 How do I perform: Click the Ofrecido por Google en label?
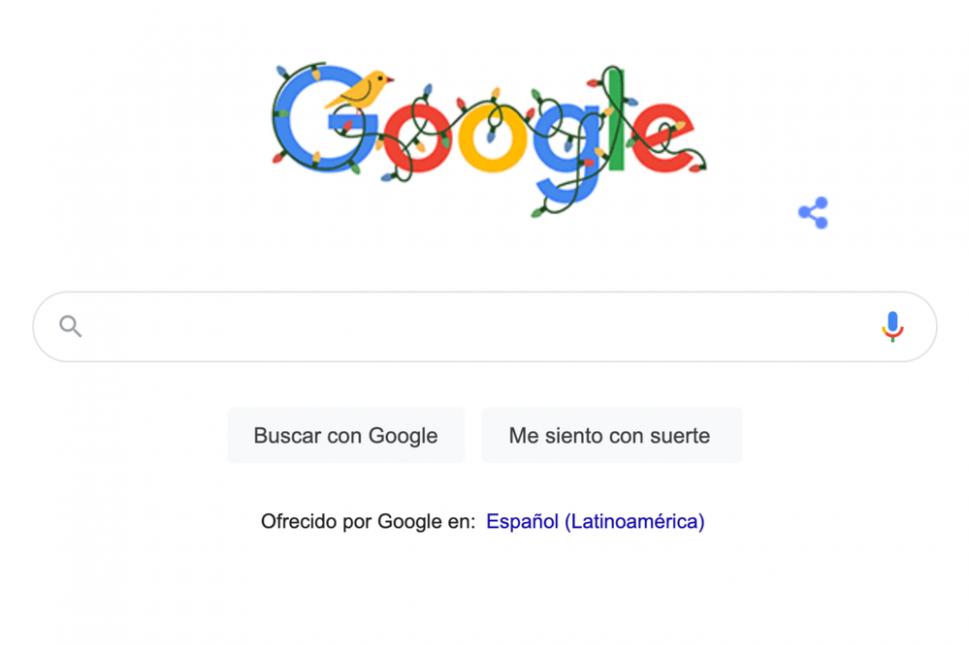point(368,521)
